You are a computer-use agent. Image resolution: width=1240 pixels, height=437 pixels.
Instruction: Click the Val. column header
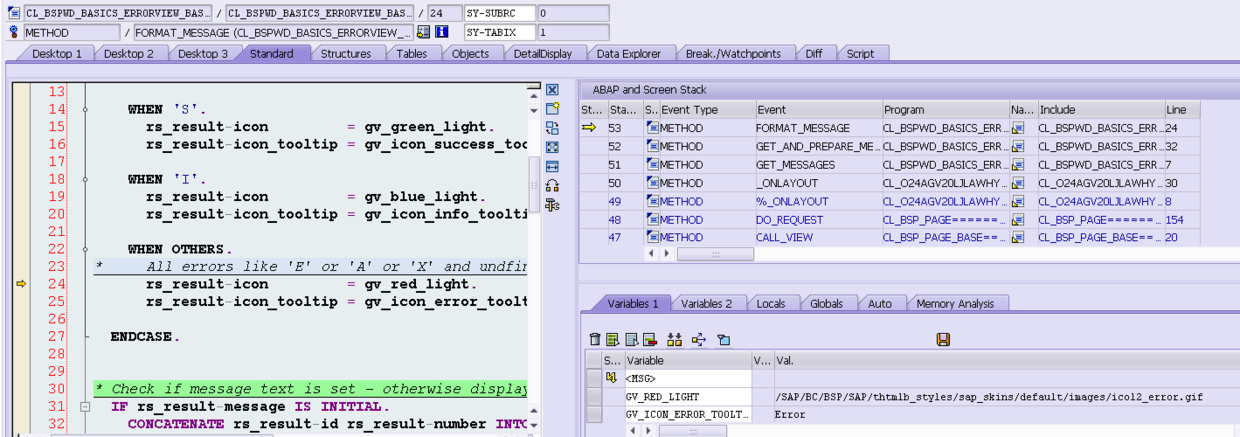coord(1006,360)
